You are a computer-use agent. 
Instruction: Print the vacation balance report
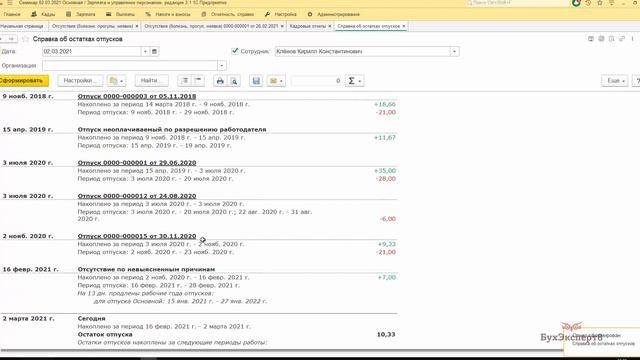(220, 81)
